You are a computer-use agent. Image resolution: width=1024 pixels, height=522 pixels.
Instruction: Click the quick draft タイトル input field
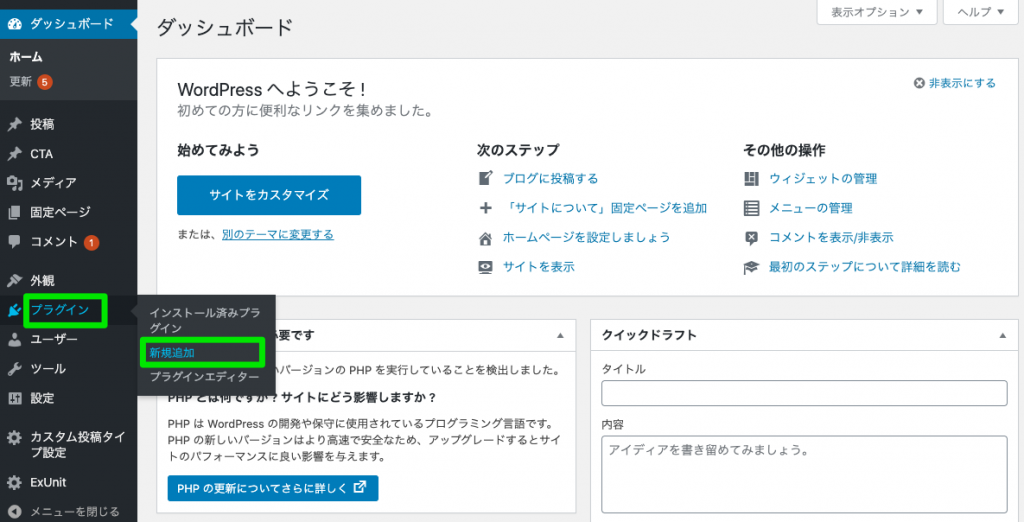pos(804,393)
